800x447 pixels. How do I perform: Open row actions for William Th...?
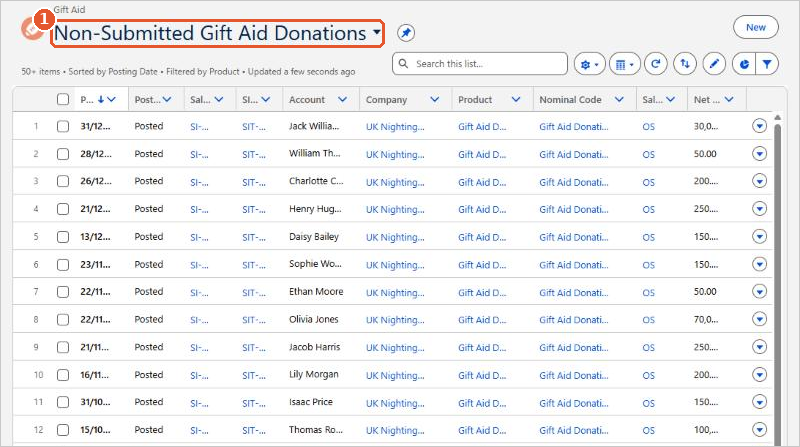pyautogui.click(x=759, y=153)
